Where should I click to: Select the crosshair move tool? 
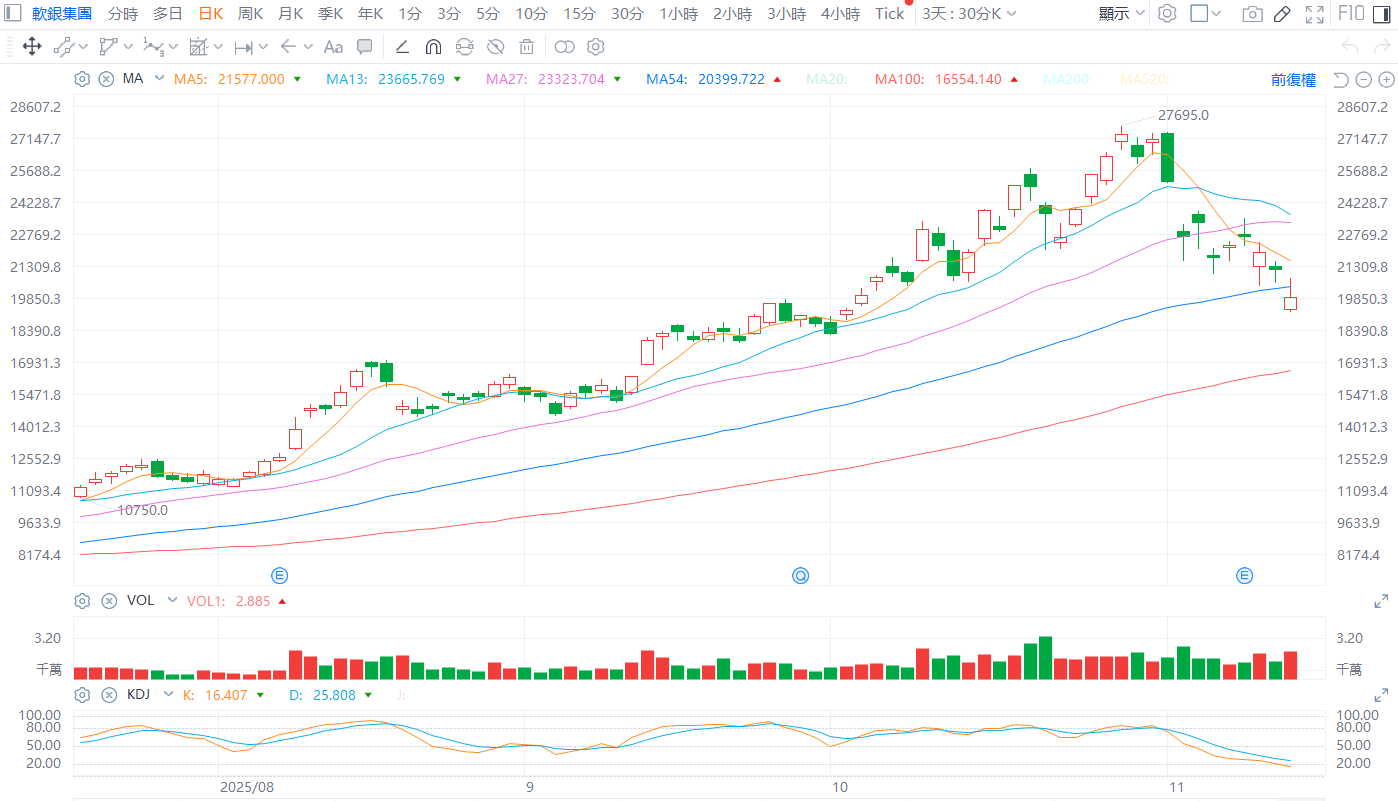[31, 47]
